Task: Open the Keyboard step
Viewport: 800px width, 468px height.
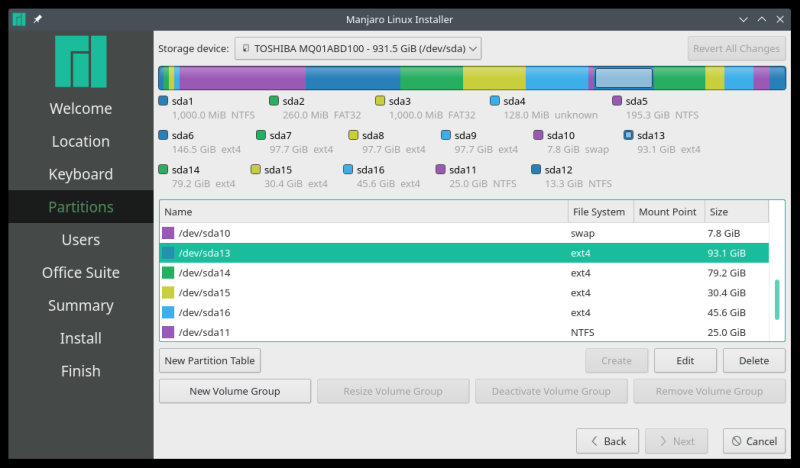Action: click(x=81, y=174)
